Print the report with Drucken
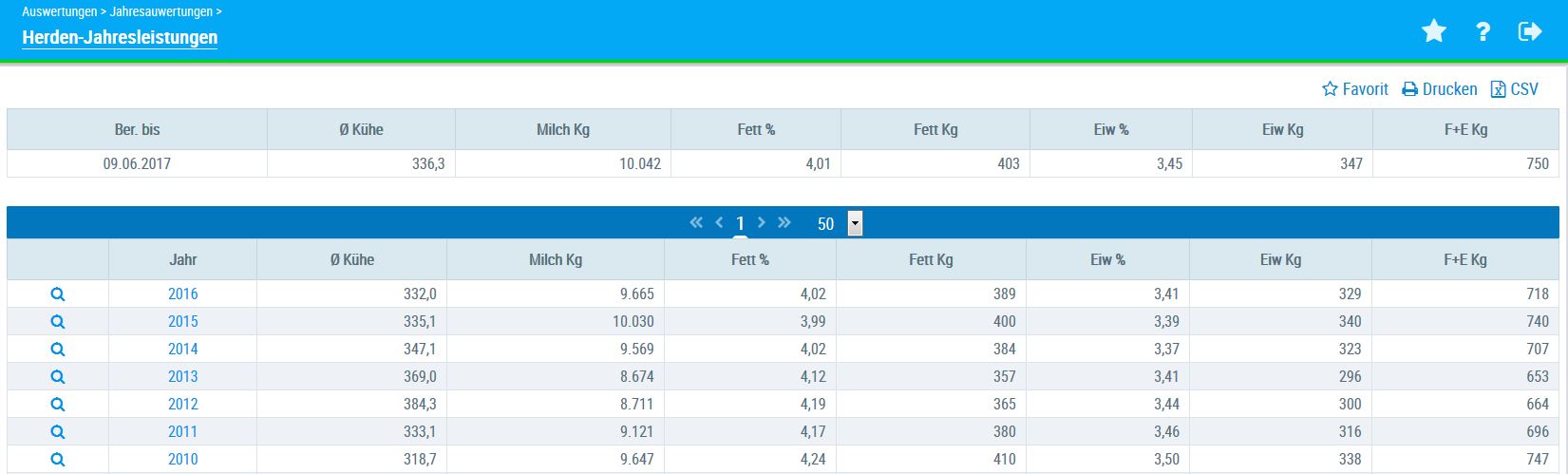1568x474 pixels. pos(1440,89)
